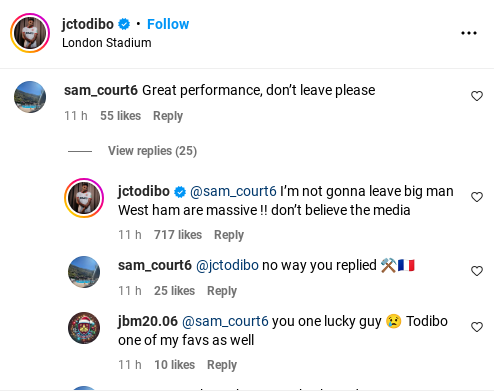Expand View replies (25)

click(152, 151)
